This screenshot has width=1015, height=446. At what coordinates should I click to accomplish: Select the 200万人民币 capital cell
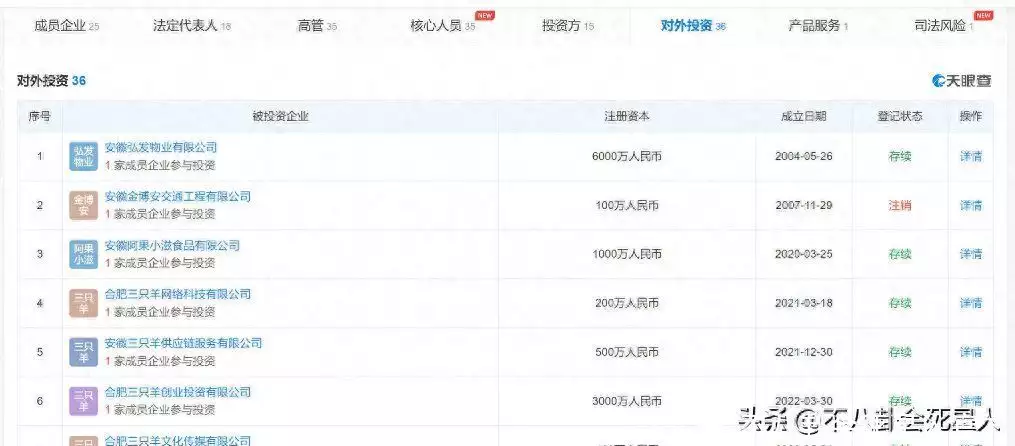tap(627, 303)
